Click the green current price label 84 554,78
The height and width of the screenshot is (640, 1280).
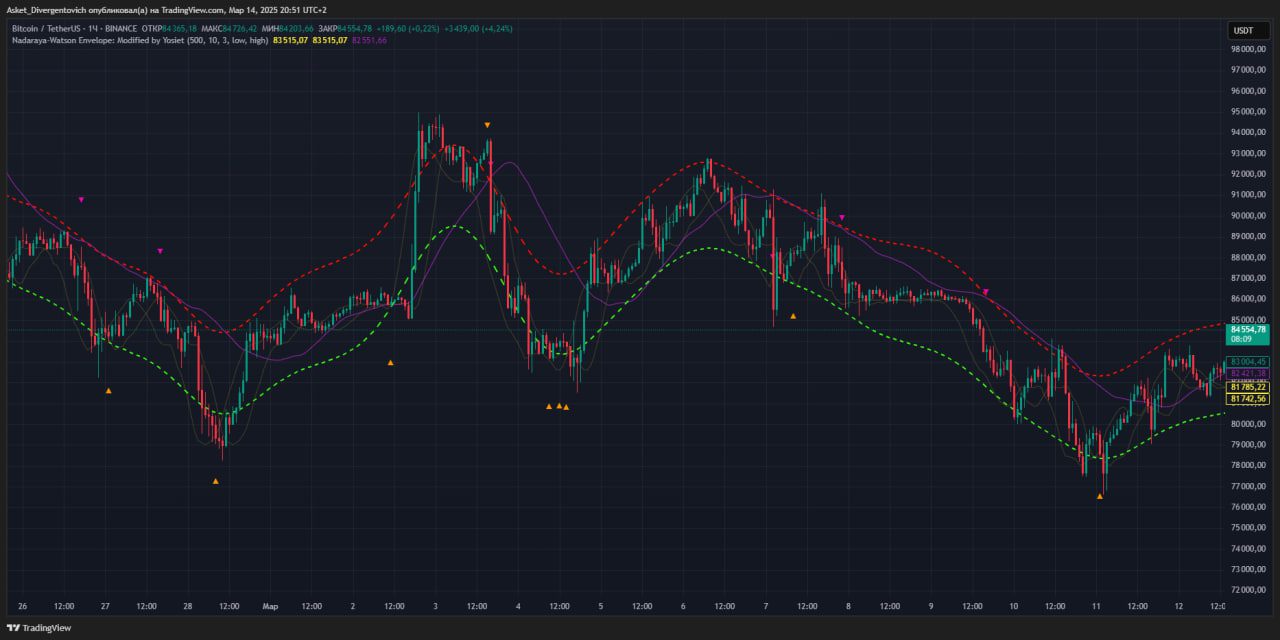pos(1248,329)
